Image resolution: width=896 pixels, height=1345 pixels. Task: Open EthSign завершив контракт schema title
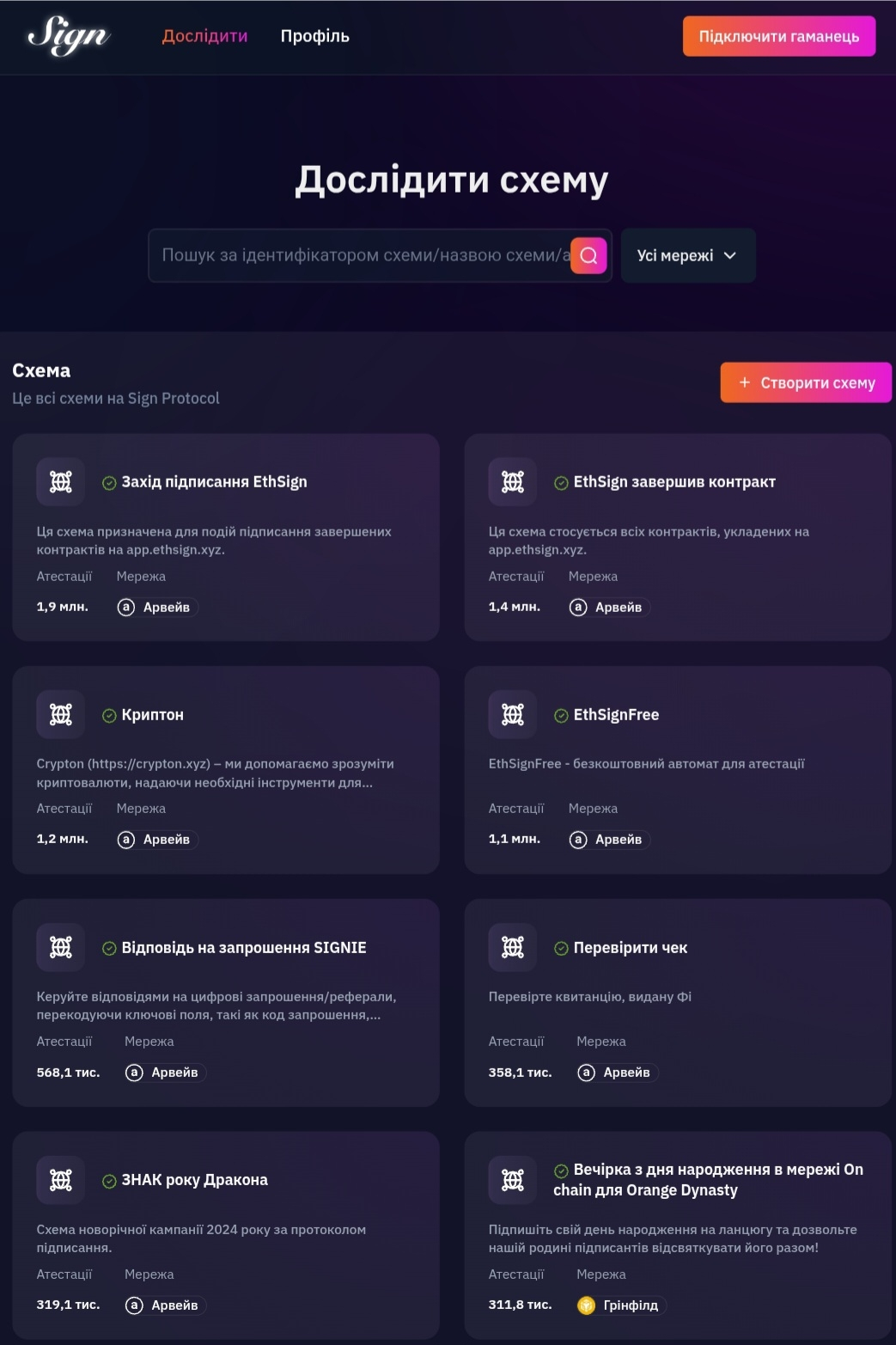click(674, 482)
